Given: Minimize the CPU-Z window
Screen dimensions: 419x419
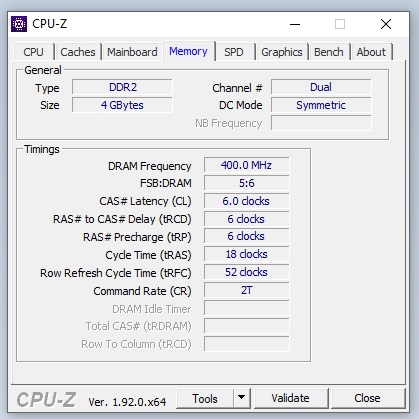Looking at the screenshot, I should pyautogui.click(x=295, y=24).
